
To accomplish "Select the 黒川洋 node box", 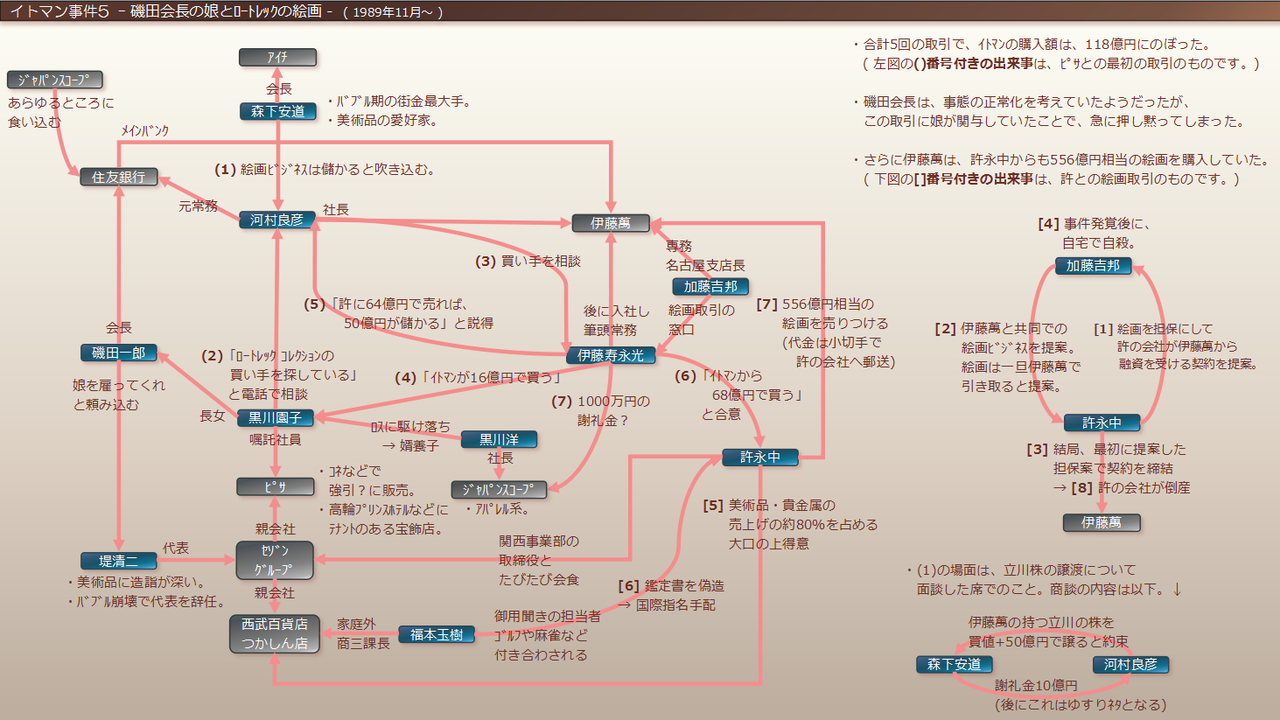I will pos(499,439).
